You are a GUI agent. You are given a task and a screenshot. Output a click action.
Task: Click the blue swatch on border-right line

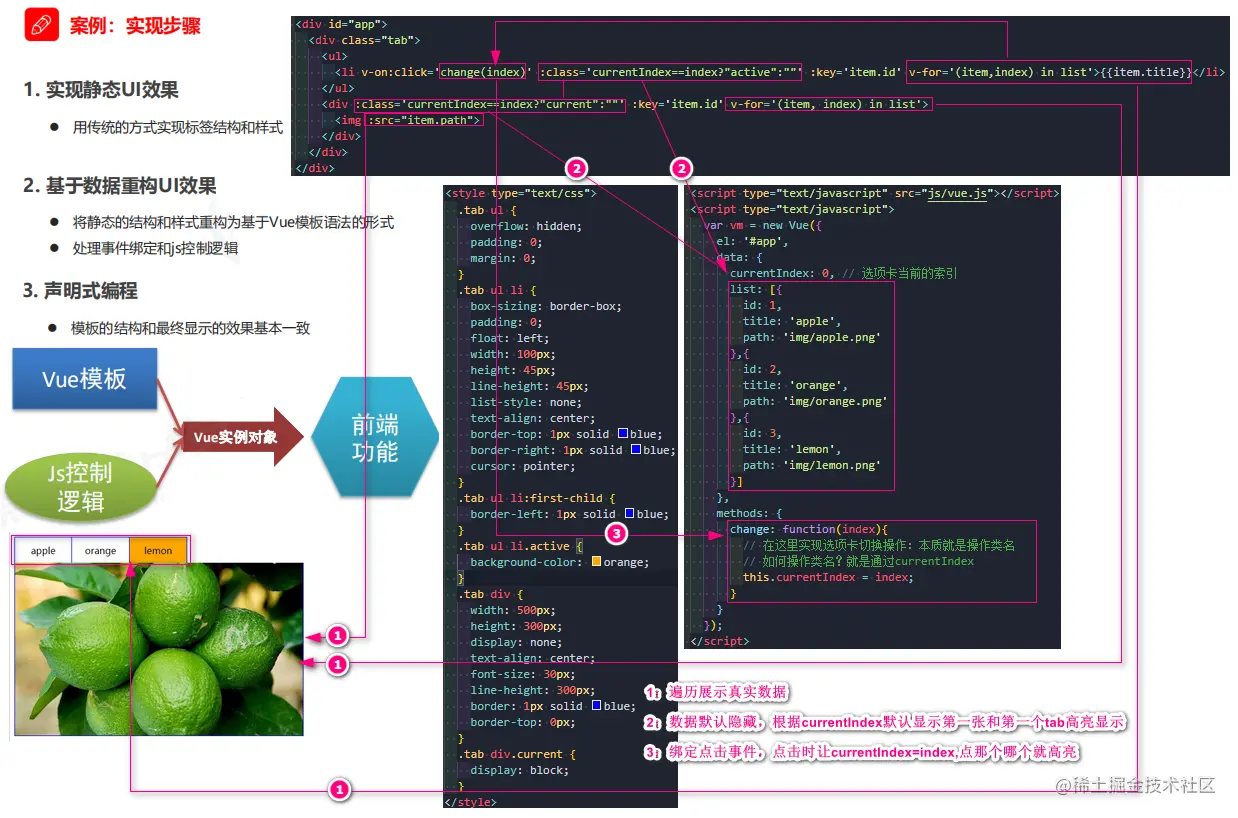point(636,450)
